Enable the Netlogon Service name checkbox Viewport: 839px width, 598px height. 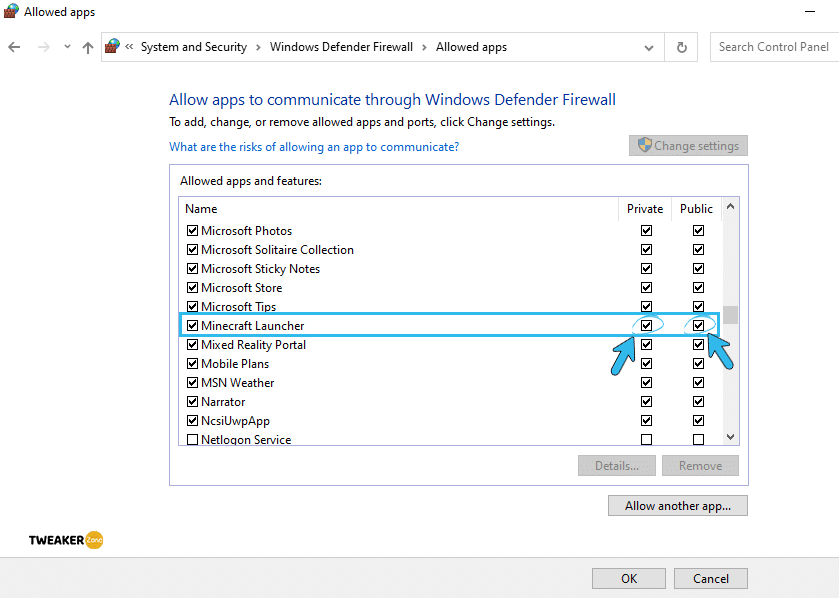click(x=193, y=440)
